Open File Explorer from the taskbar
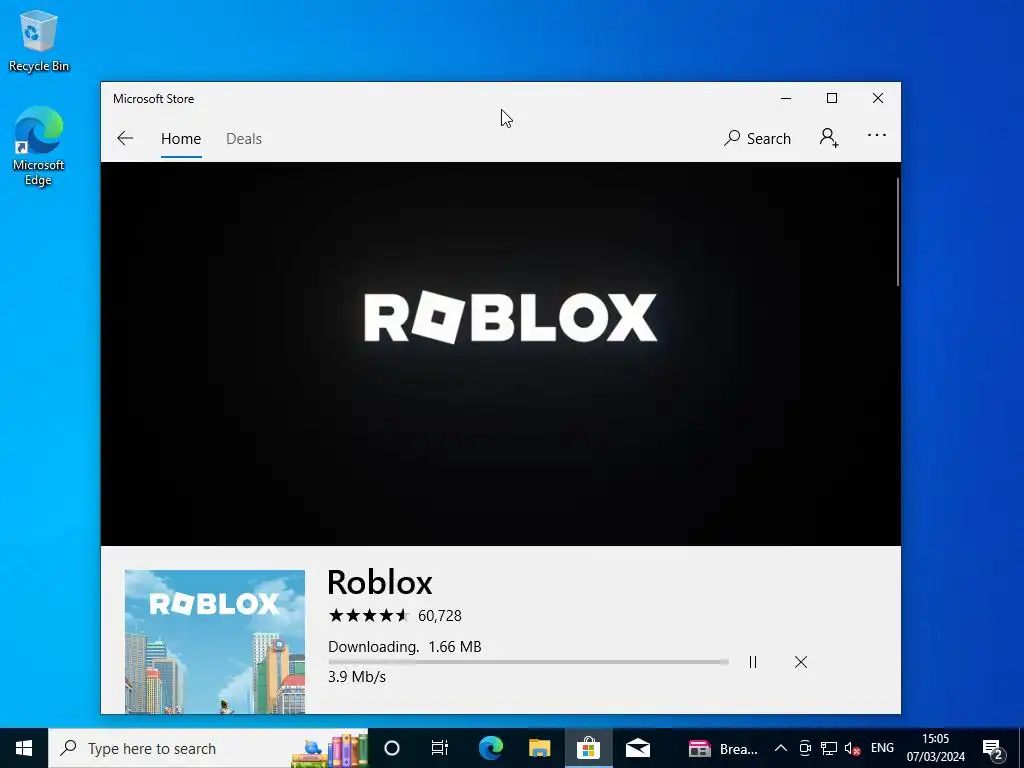Viewport: 1024px width, 768px height. pos(539,748)
